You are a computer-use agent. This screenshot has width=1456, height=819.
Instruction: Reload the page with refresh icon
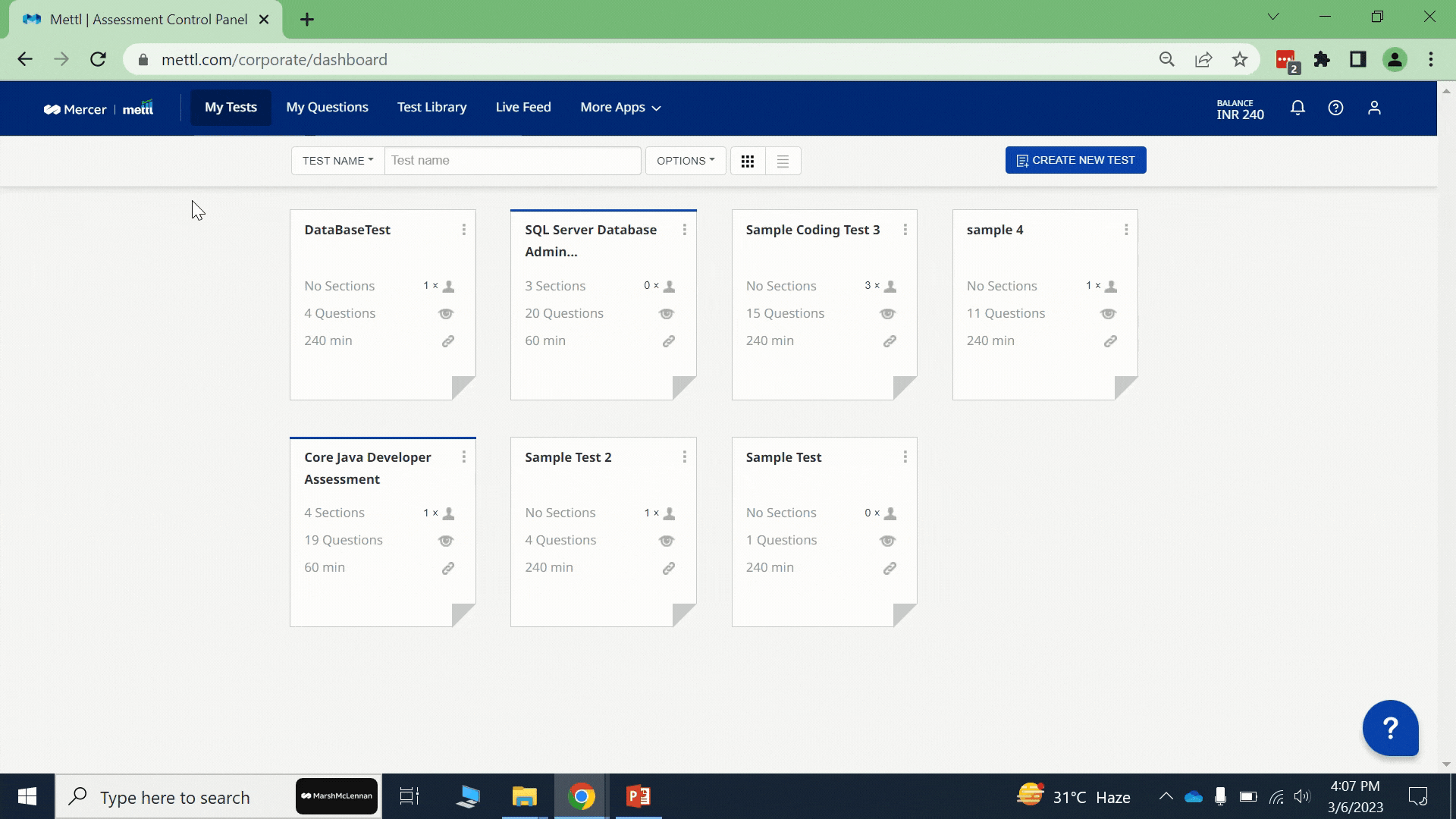click(98, 59)
